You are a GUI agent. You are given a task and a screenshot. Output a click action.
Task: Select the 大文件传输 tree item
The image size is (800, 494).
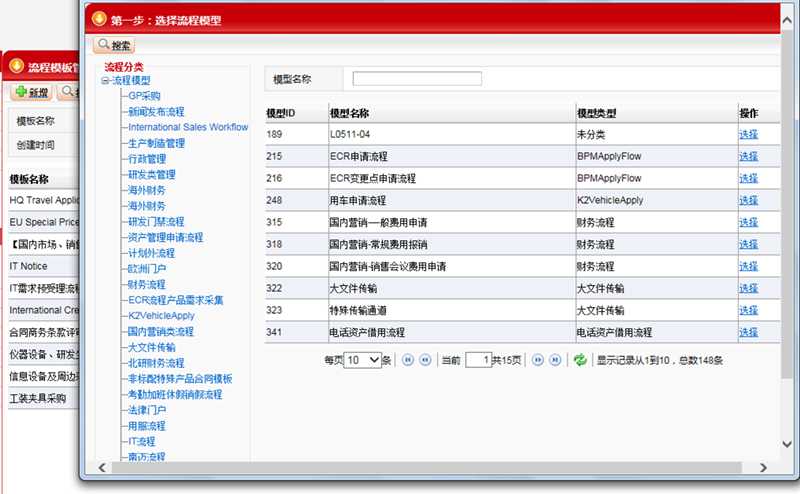(152, 348)
